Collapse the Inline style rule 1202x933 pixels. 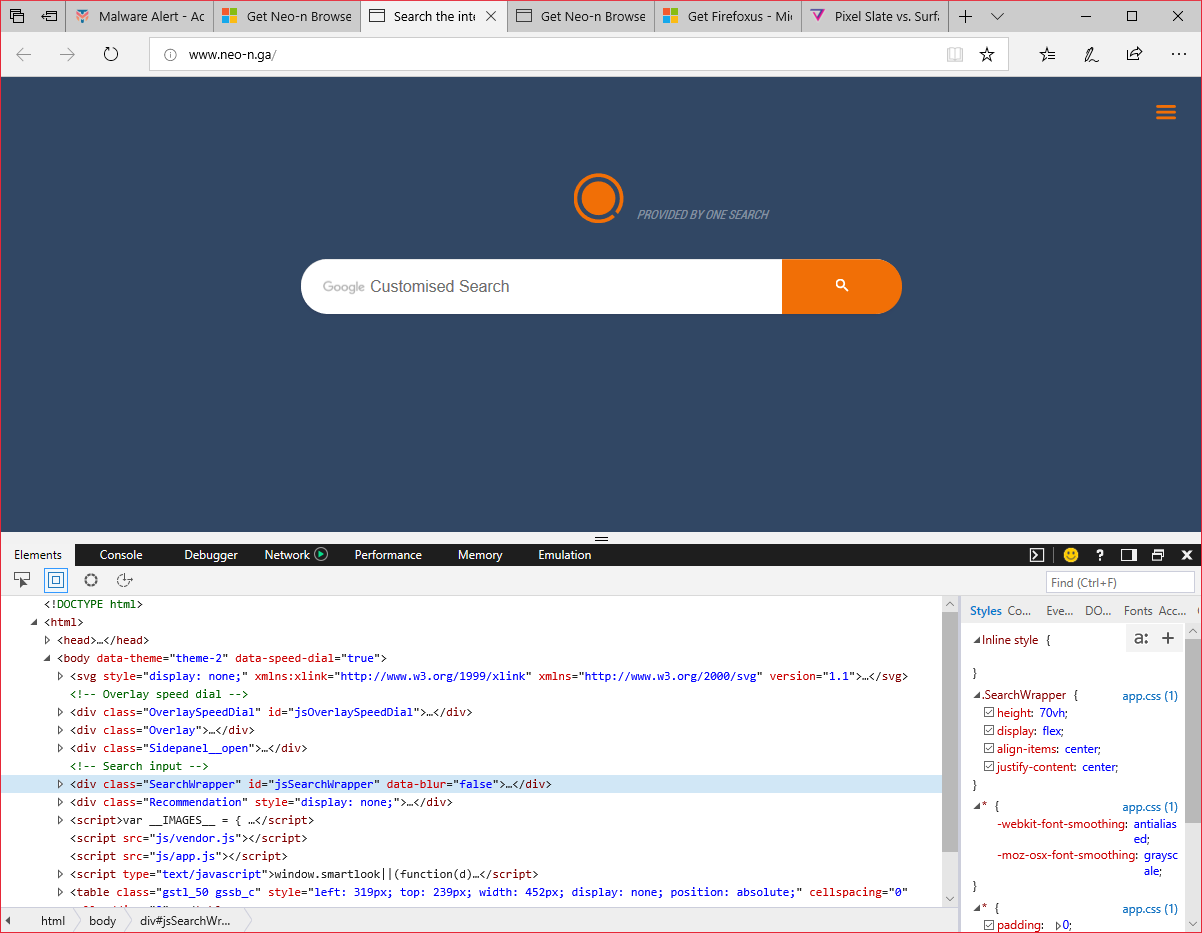click(977, 640)
